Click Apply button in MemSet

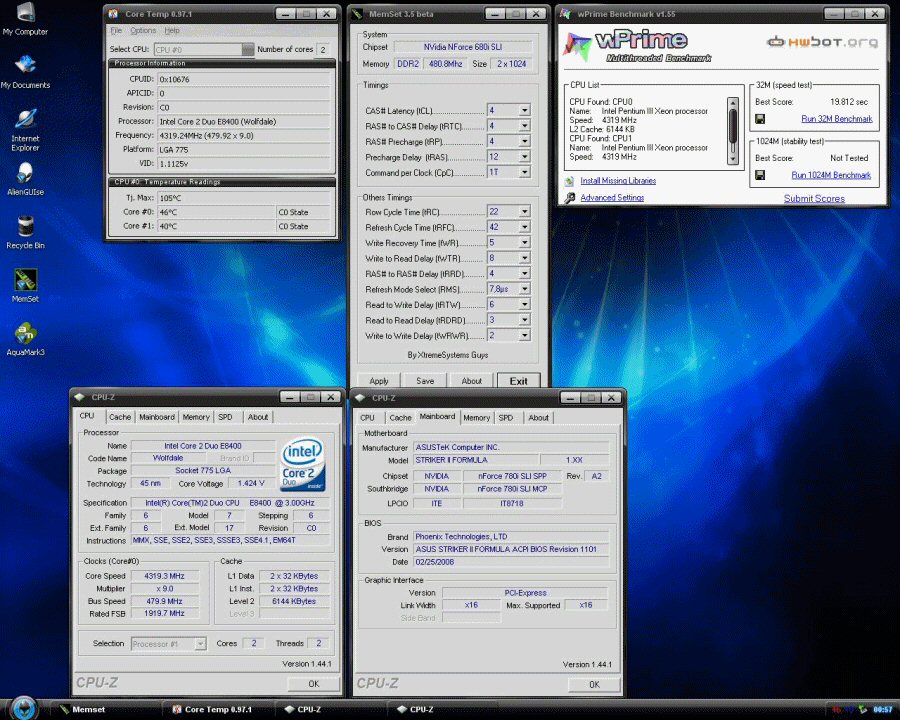379,381
